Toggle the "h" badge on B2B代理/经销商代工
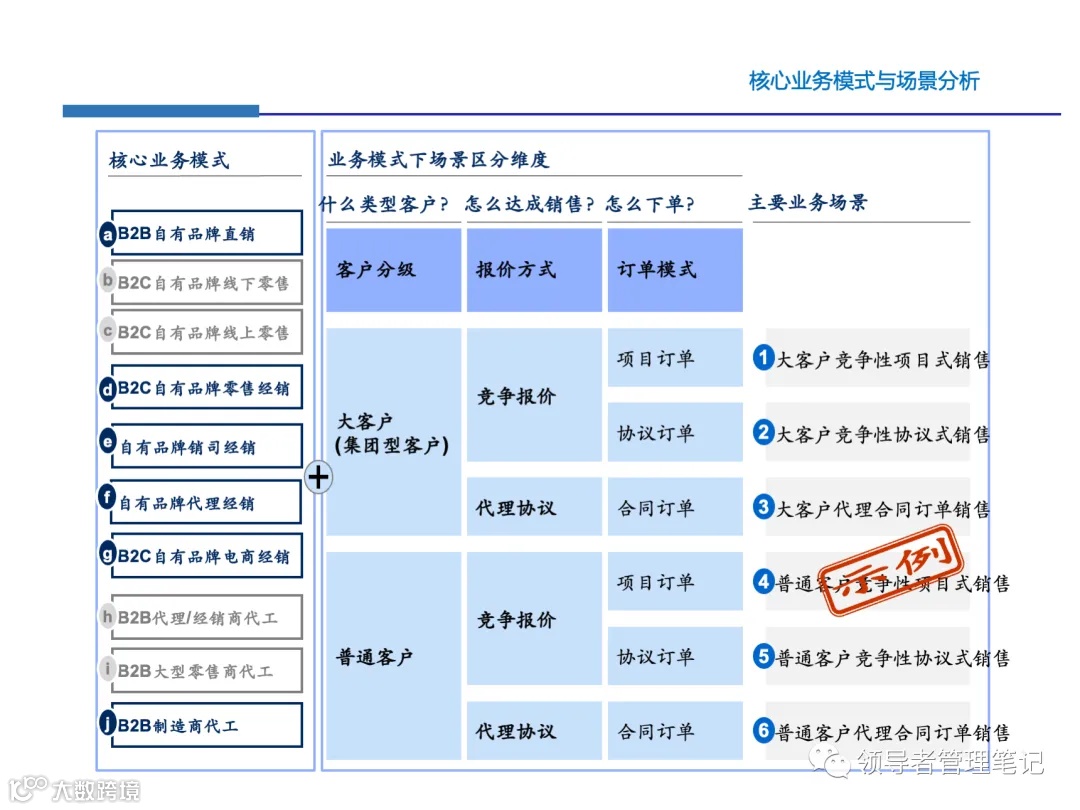 pyautogui.click(x=108, y=617)
